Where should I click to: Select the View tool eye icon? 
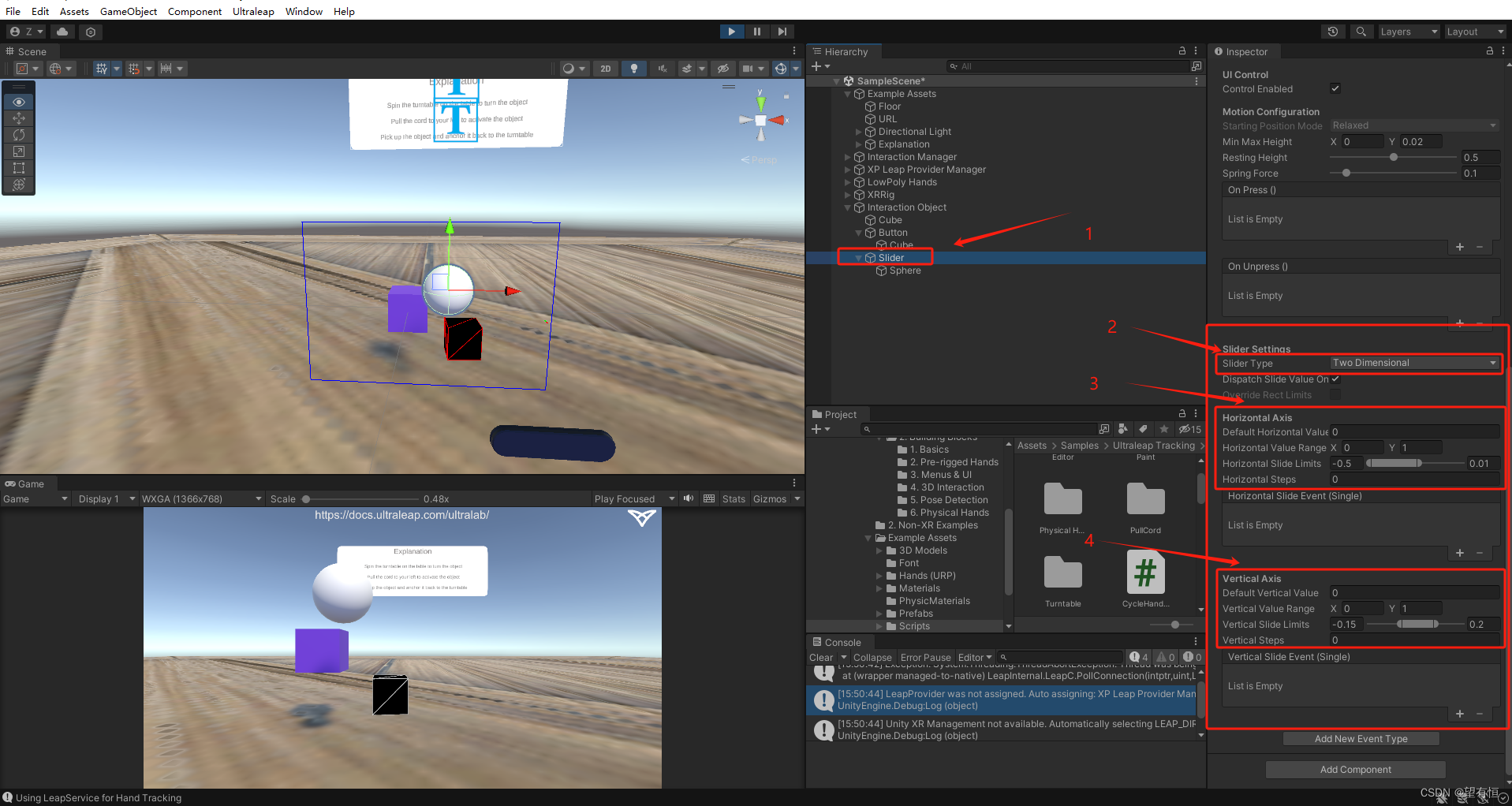click(19, 102)
